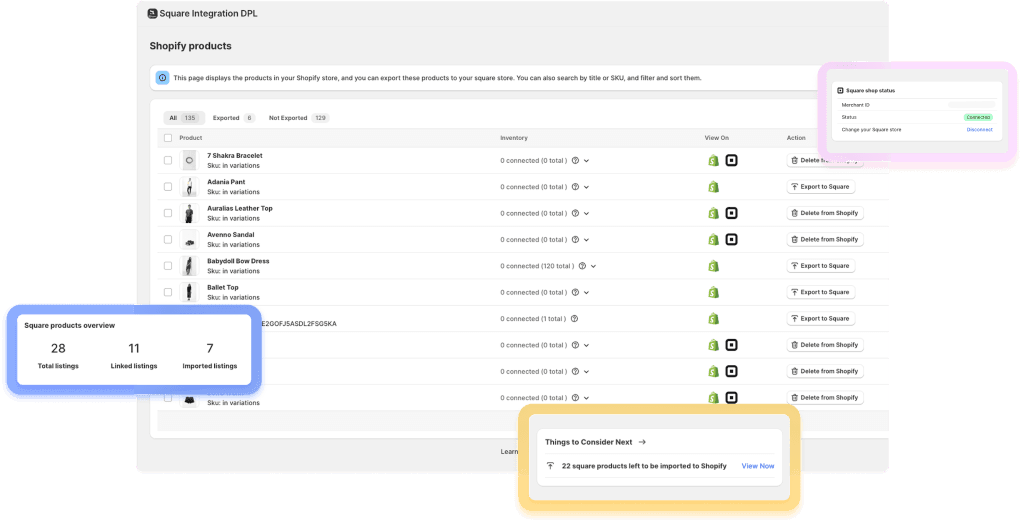Select the Avenno Sandal checkbox
Screen dimensions: 1024x523
point(168,240)
